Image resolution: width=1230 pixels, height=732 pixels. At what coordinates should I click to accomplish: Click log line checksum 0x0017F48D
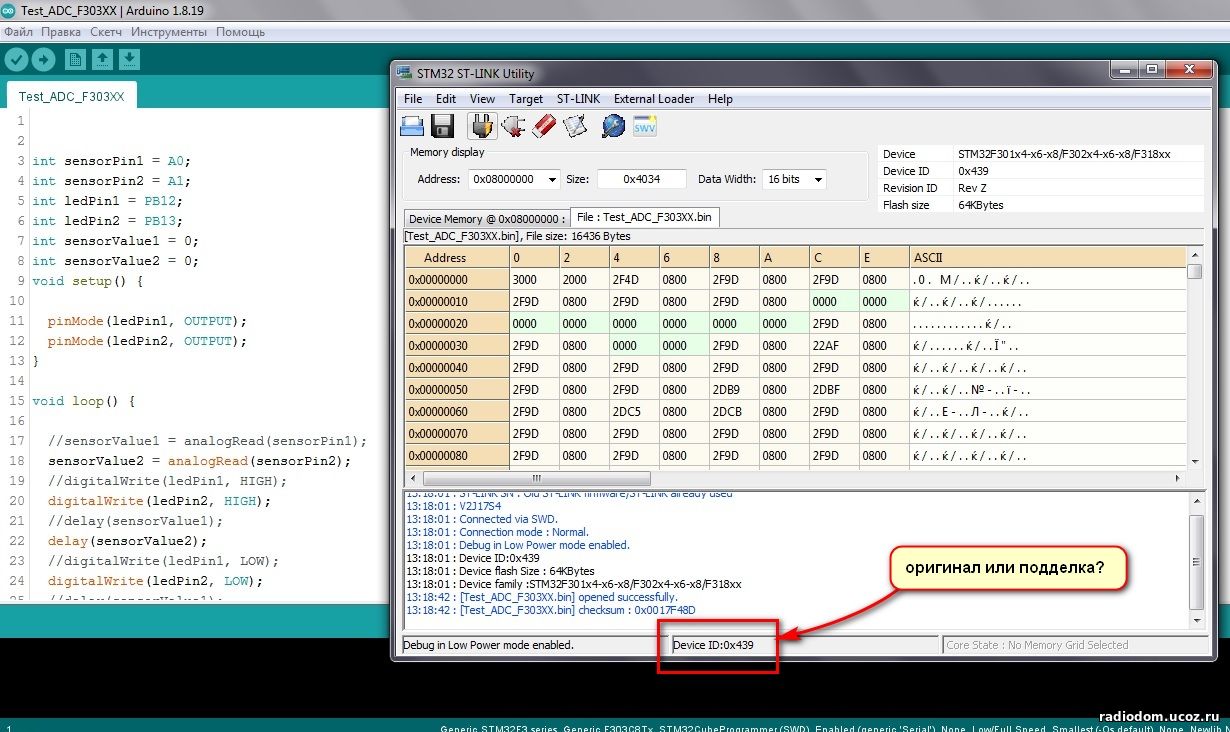point(550,610)
